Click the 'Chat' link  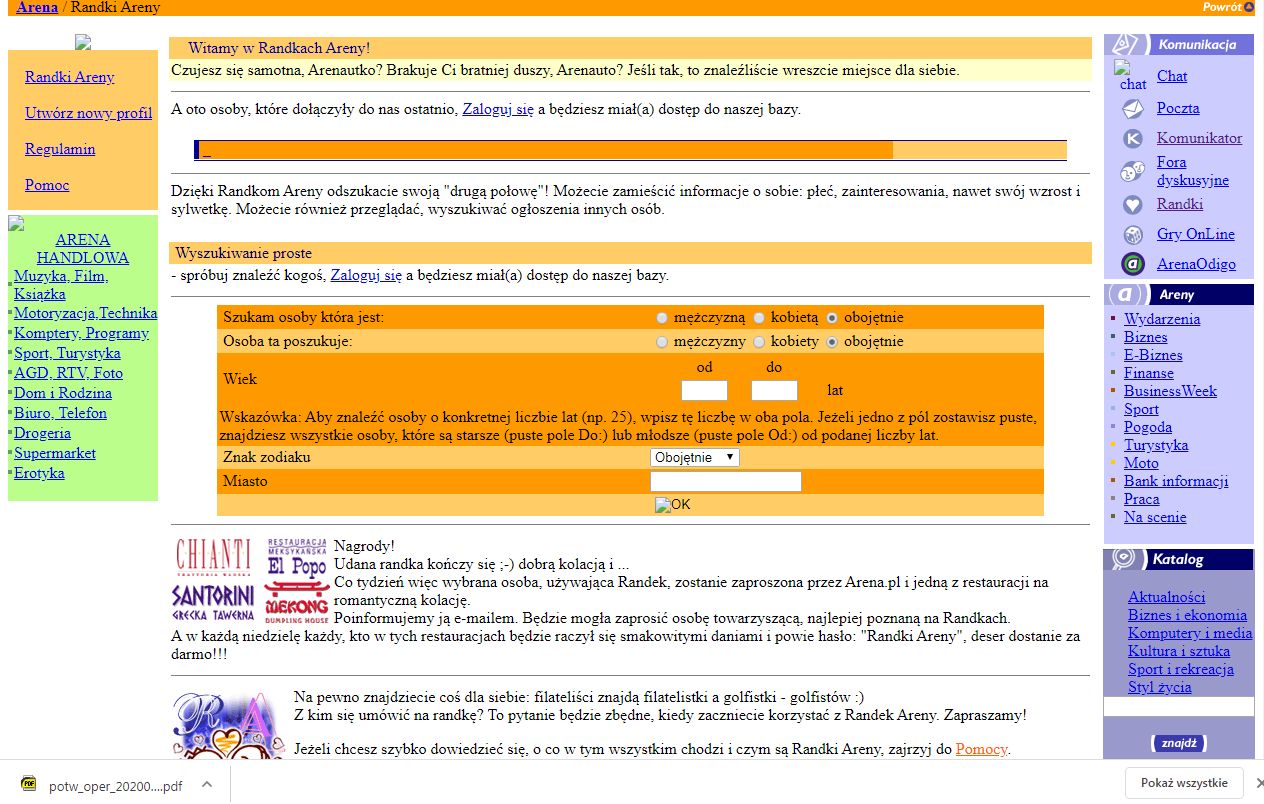(1172, 76)
